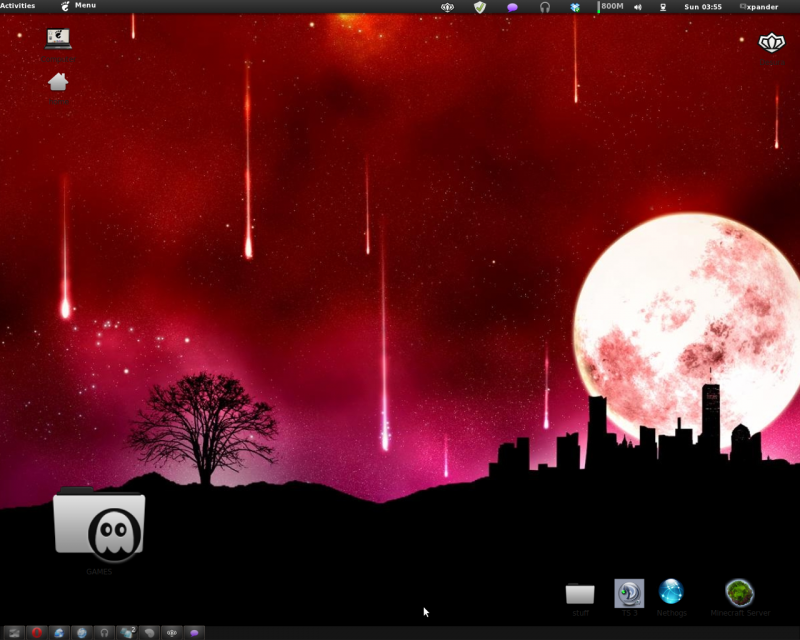Open the Activities overview
The height and width of the screenshot is (640, 800).
[18, 6]
